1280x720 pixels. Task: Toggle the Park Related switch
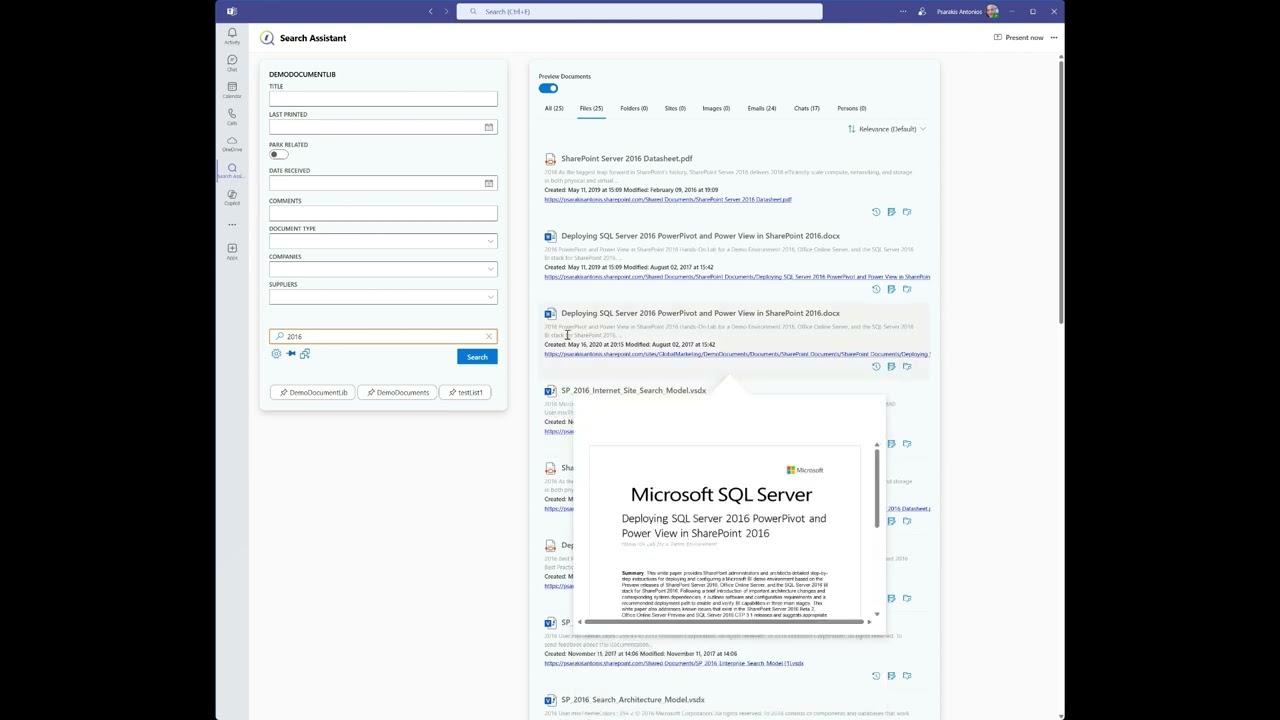(278, 154)
